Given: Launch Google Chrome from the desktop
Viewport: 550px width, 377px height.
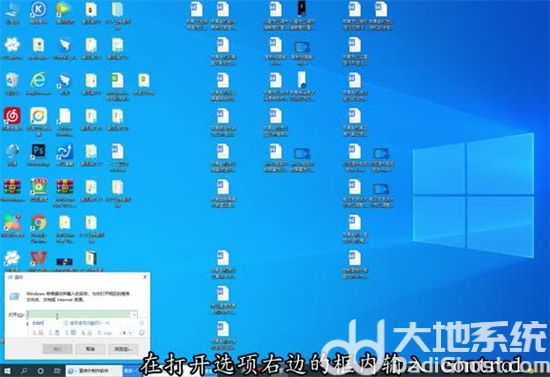Looking at the screenshot, I should [39, 228].
